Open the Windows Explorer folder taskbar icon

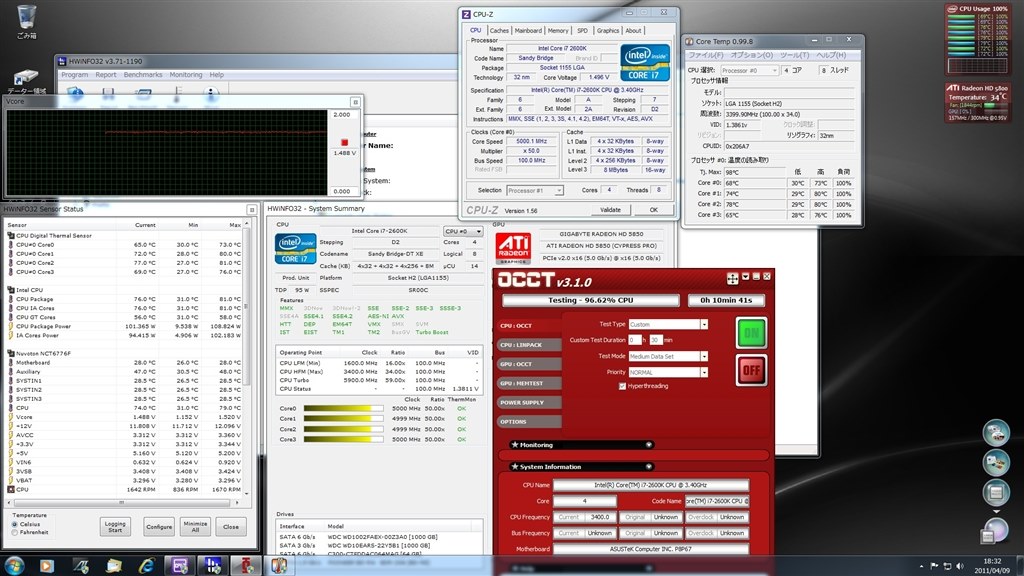(x=114, y=566)
